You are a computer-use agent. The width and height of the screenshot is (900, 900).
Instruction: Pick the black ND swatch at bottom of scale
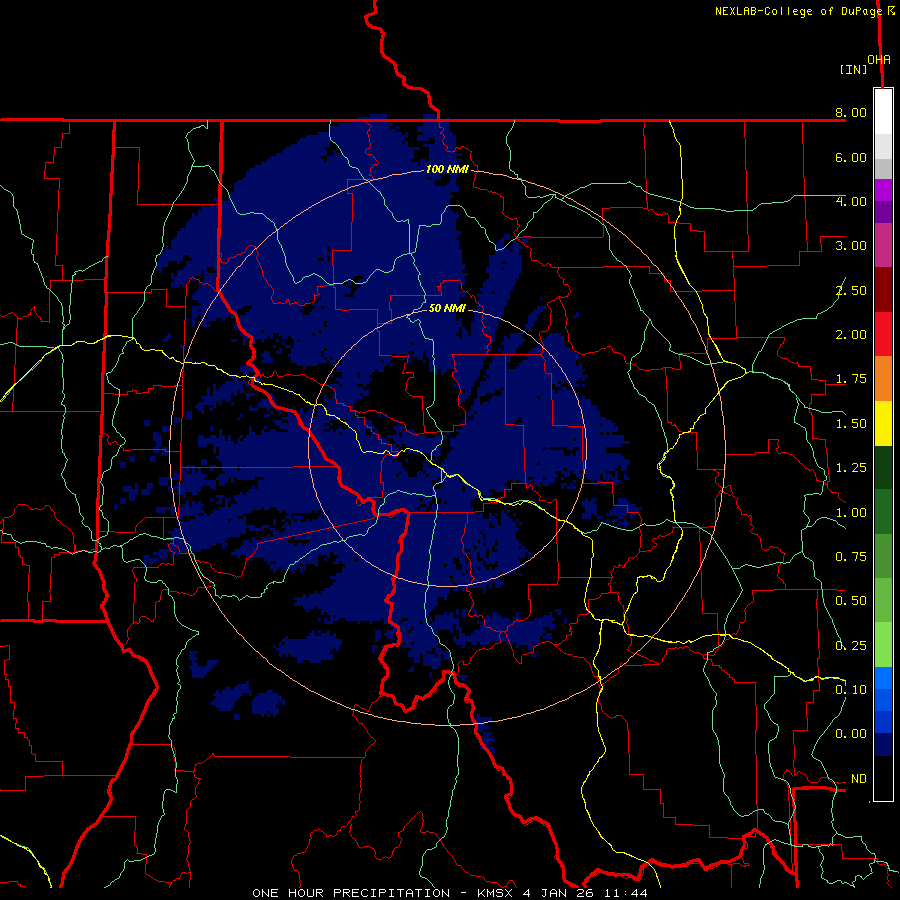tap(883, 778)
